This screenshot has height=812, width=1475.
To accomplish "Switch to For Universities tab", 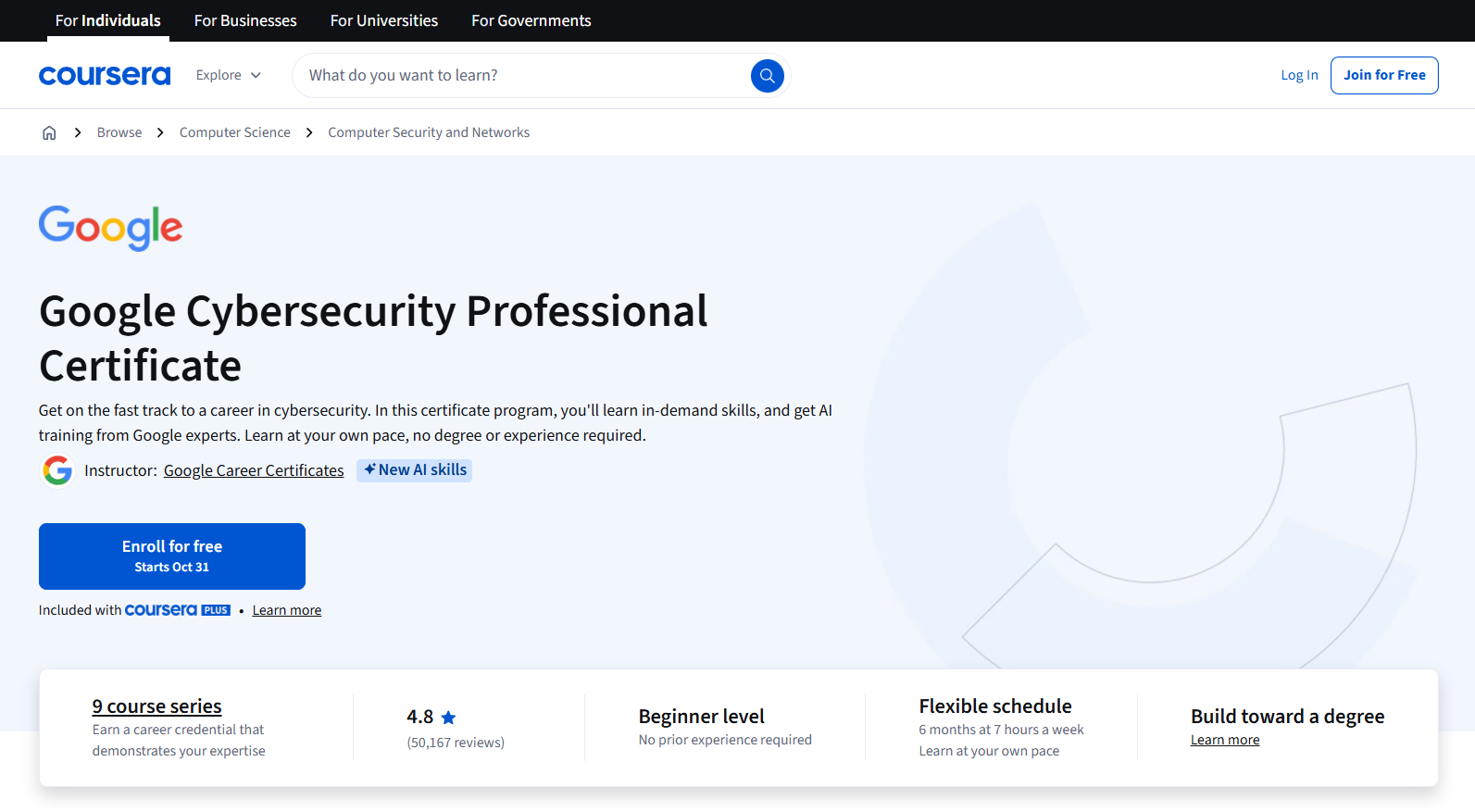I will click(384, 20).
